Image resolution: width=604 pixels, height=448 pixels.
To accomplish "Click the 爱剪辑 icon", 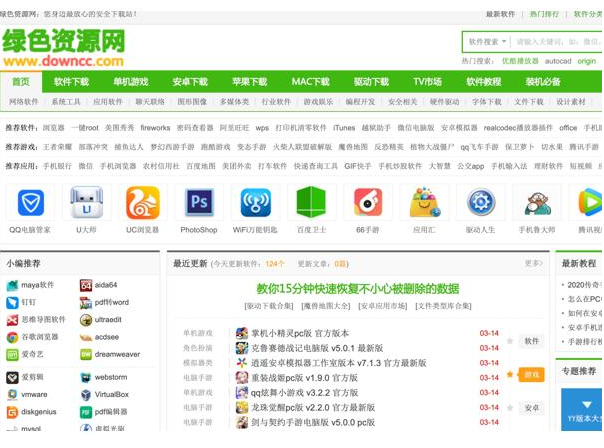I will point(12,378).
